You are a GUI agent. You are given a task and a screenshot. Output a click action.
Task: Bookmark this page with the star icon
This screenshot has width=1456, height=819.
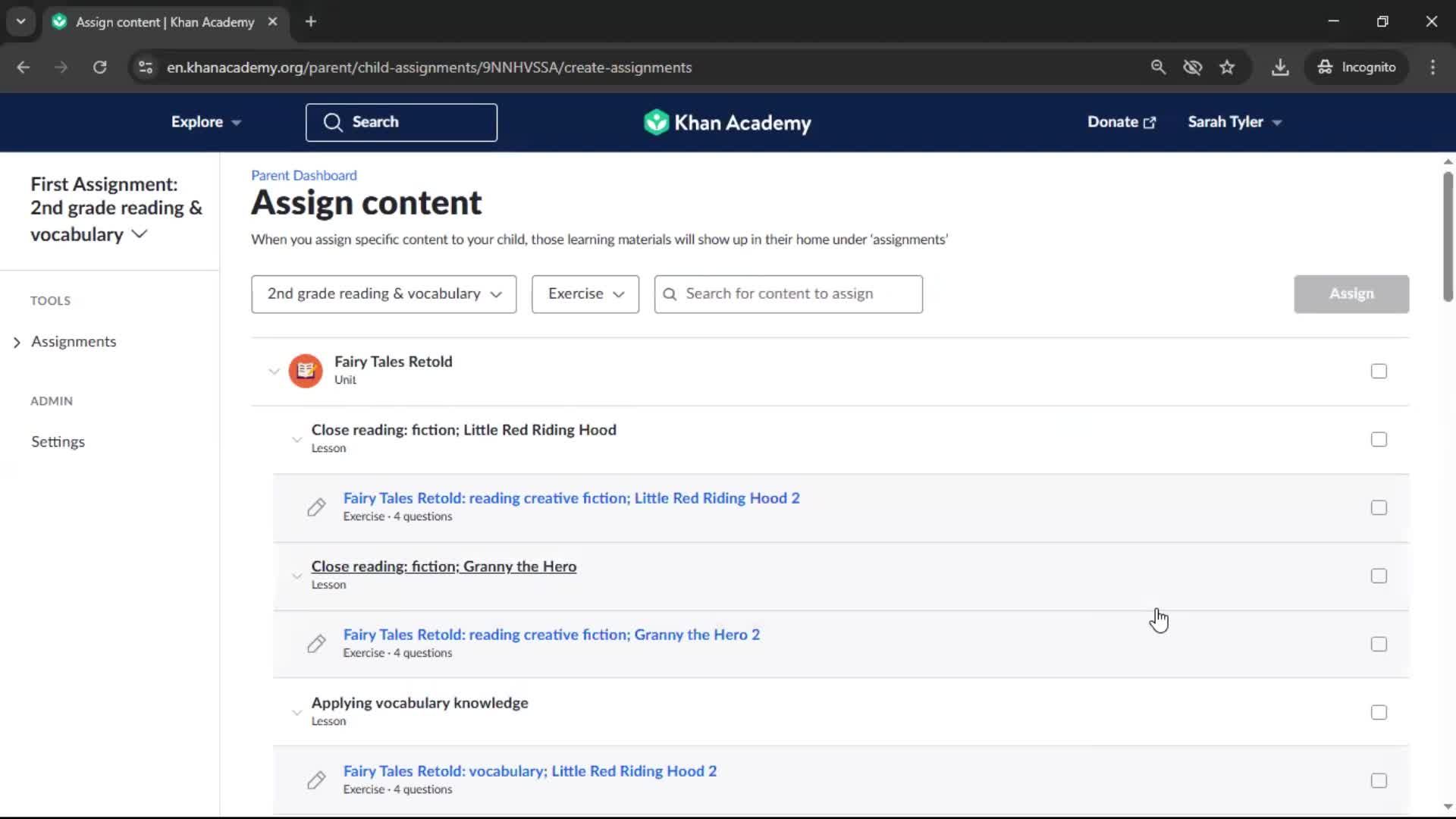point(1227,67)
